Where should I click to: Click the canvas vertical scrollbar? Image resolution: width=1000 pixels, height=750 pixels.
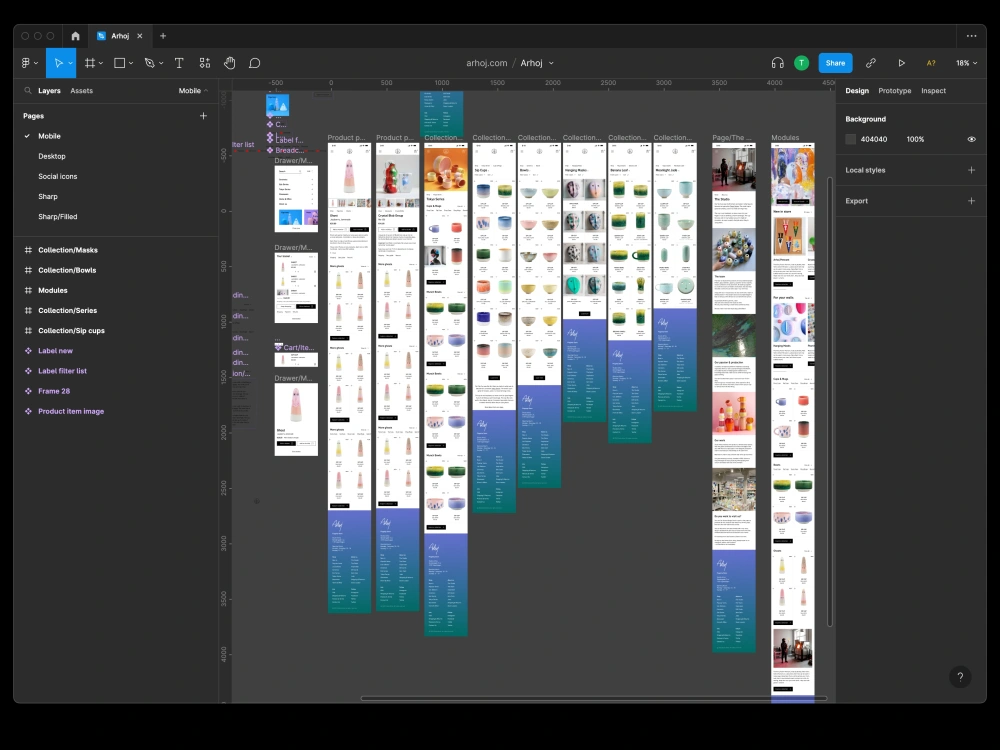(830, 402)
